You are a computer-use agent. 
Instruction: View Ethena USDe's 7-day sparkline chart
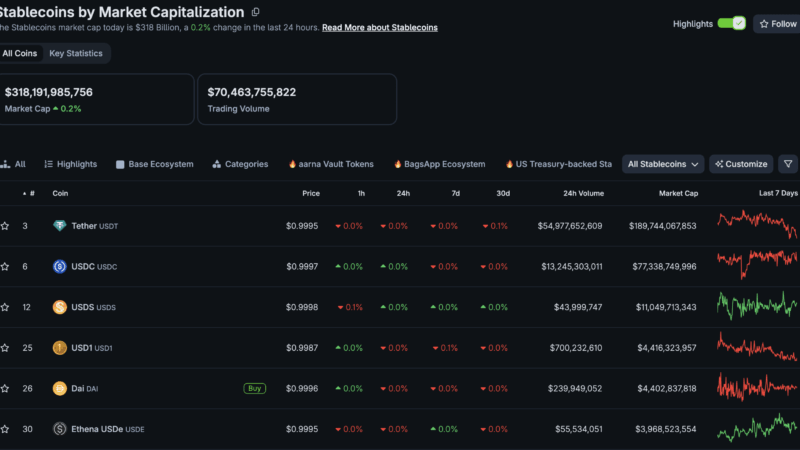757,428
